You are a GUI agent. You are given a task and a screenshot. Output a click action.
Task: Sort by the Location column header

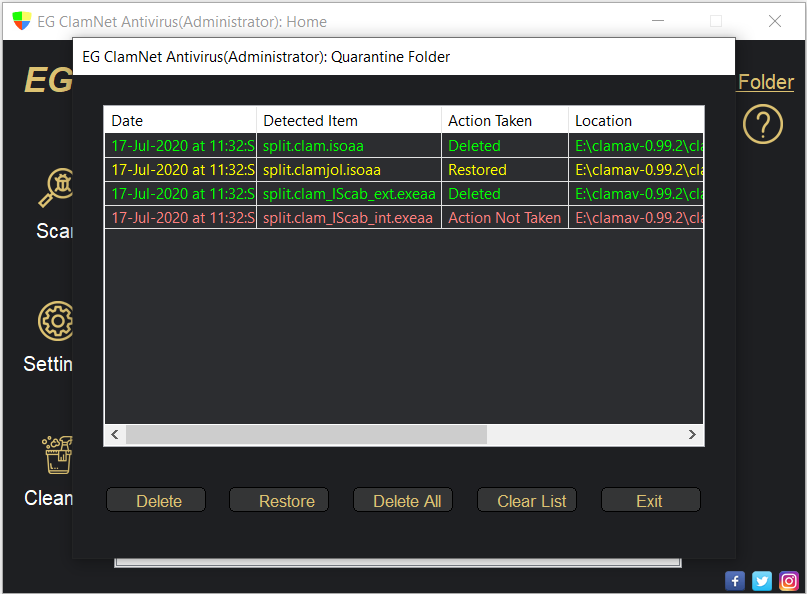[x=636, y=120]
